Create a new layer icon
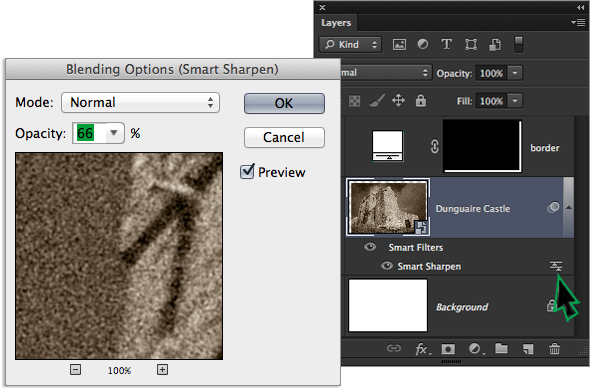This screenshot has width=590, height=388. pyautogui.click(x=528, y=349)
